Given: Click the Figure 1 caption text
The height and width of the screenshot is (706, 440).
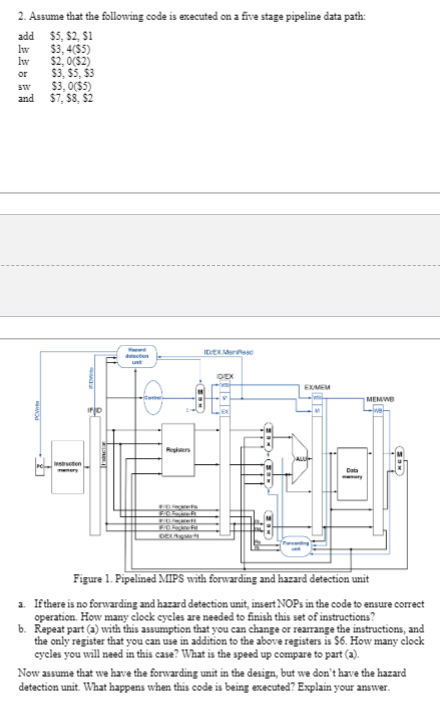Looking at the screenshot, I should [221, 579].
